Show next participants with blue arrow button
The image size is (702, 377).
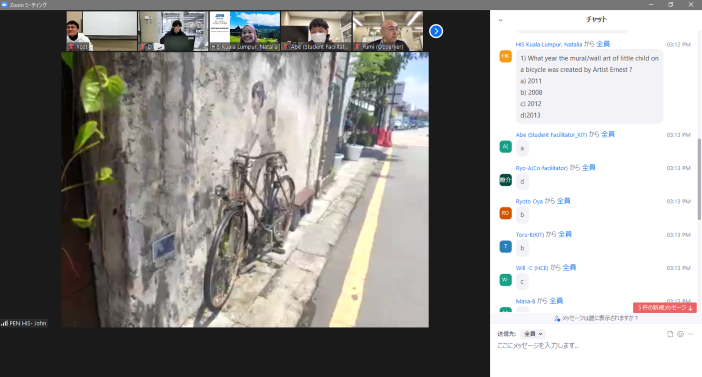pos(436,31)
